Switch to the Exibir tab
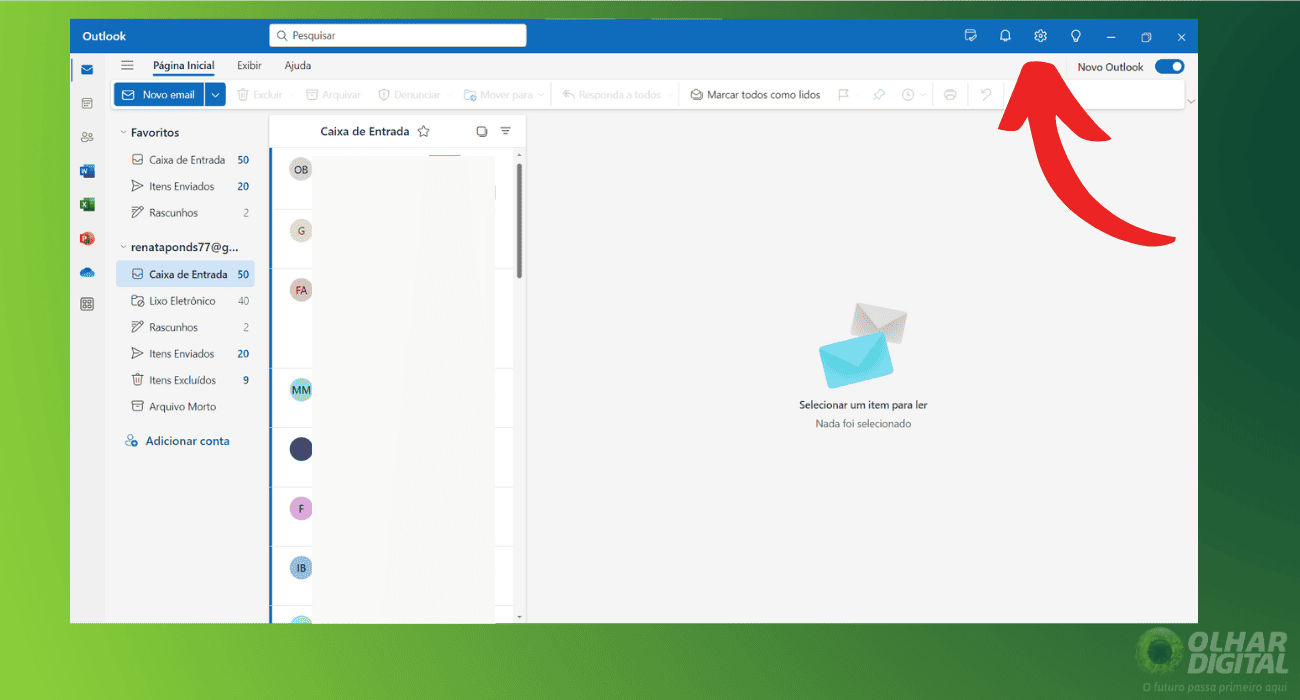This screenshot has height=700, width=1300. [x=249, y=66]
